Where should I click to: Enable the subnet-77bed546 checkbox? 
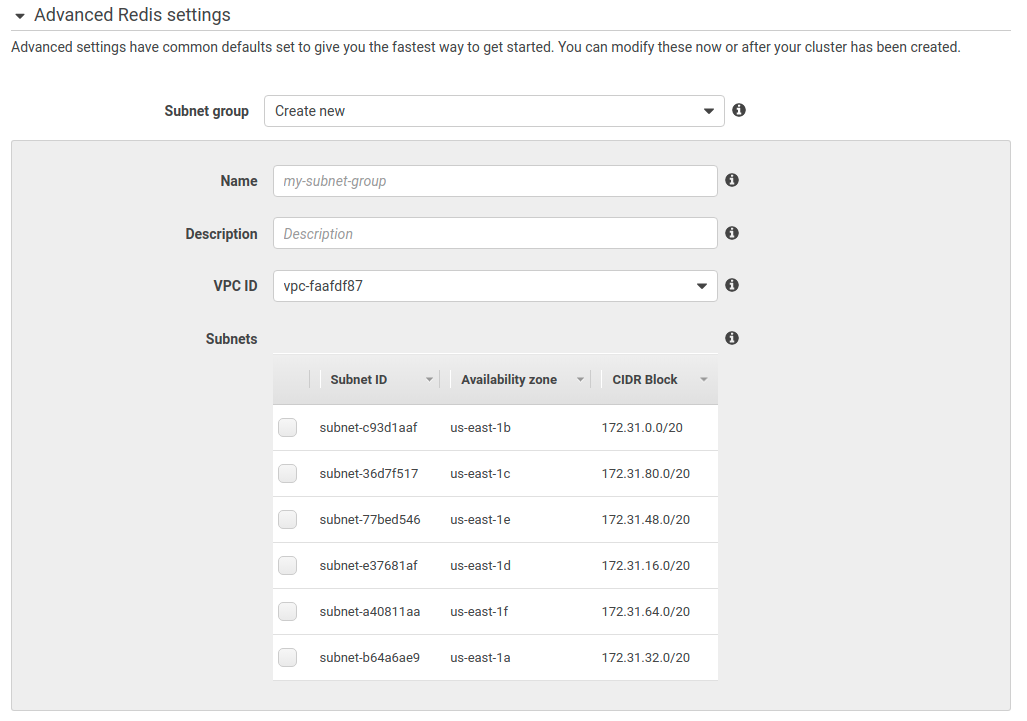(x=288, y=520)
